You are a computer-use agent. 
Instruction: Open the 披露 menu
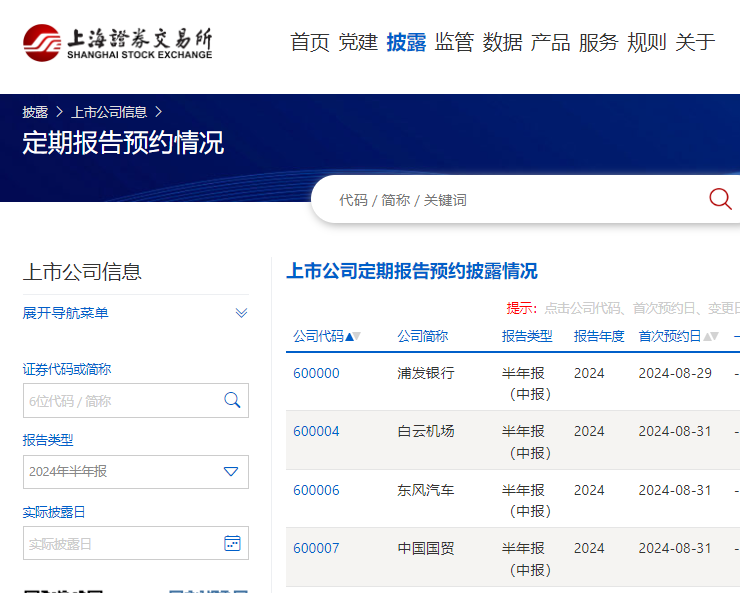[x=406, y=42]
